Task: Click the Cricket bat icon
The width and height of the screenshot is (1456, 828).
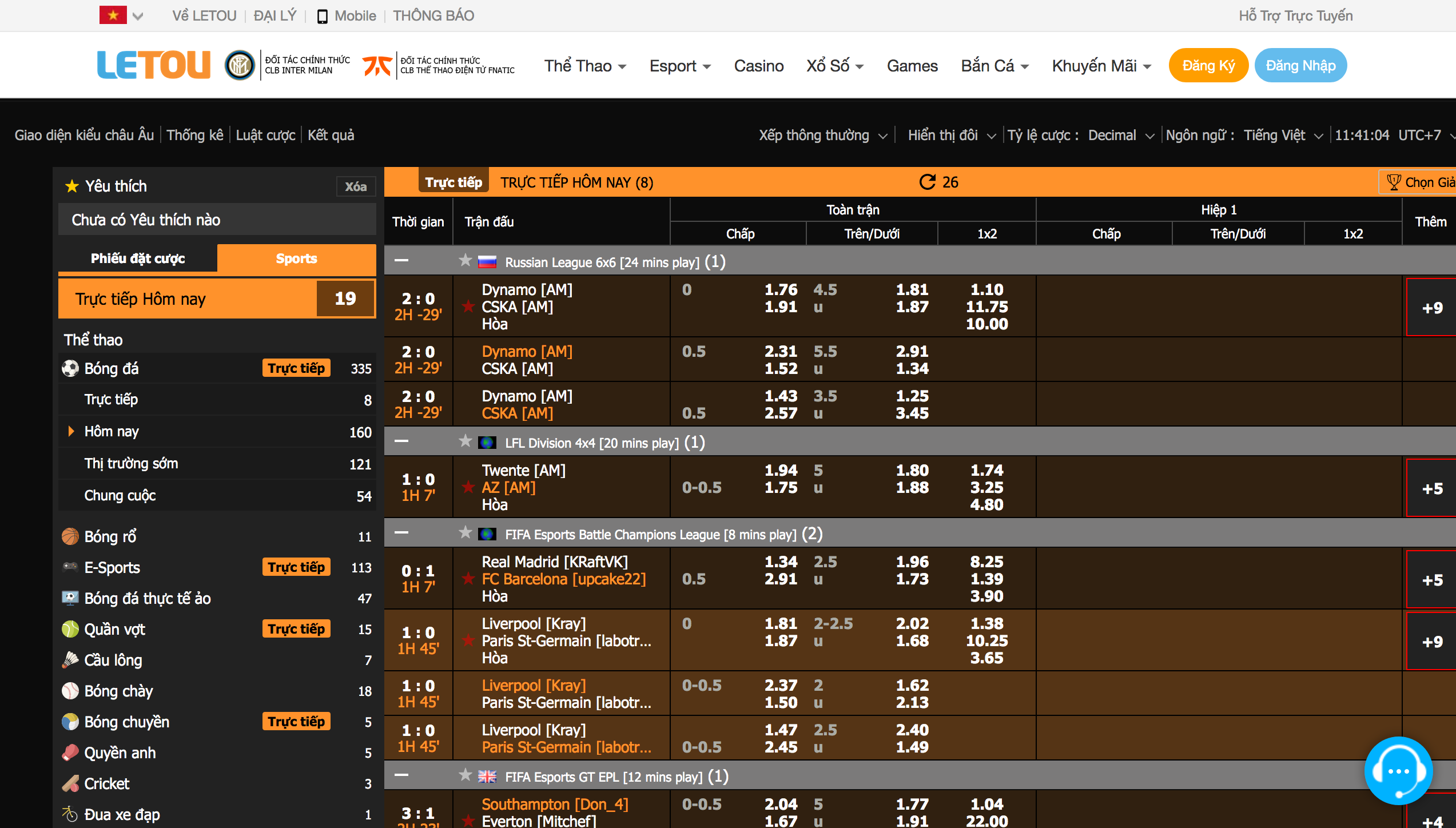Action: pyautogui.click(x=70, y=783)
